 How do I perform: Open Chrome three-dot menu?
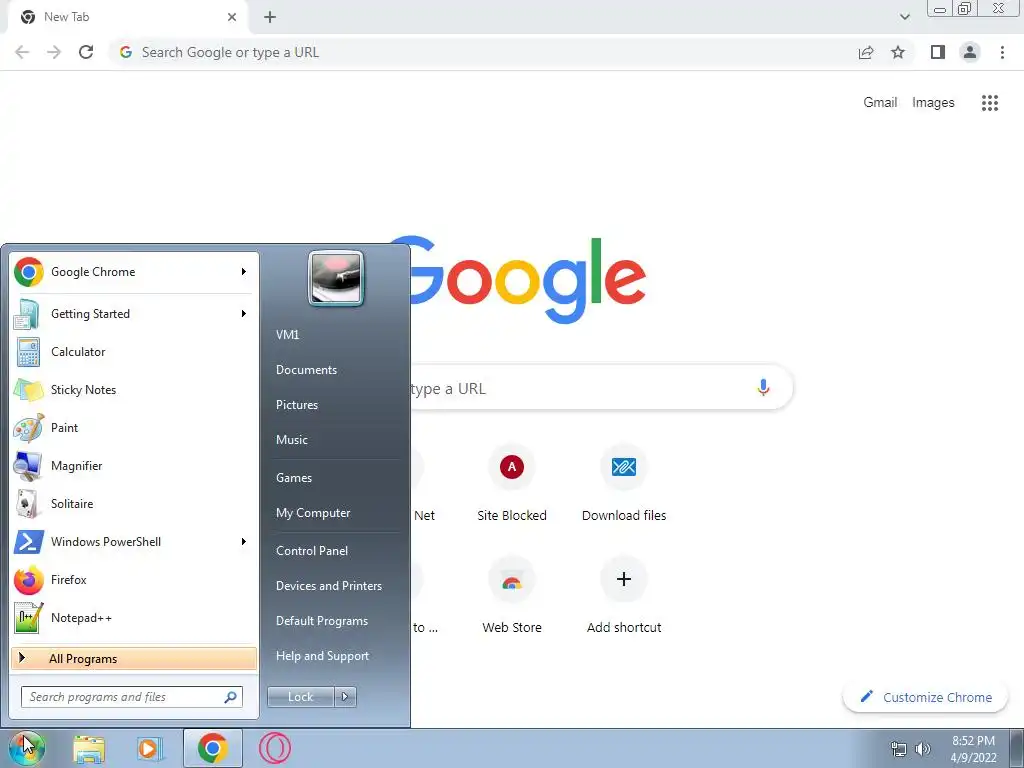[1002, 52]
